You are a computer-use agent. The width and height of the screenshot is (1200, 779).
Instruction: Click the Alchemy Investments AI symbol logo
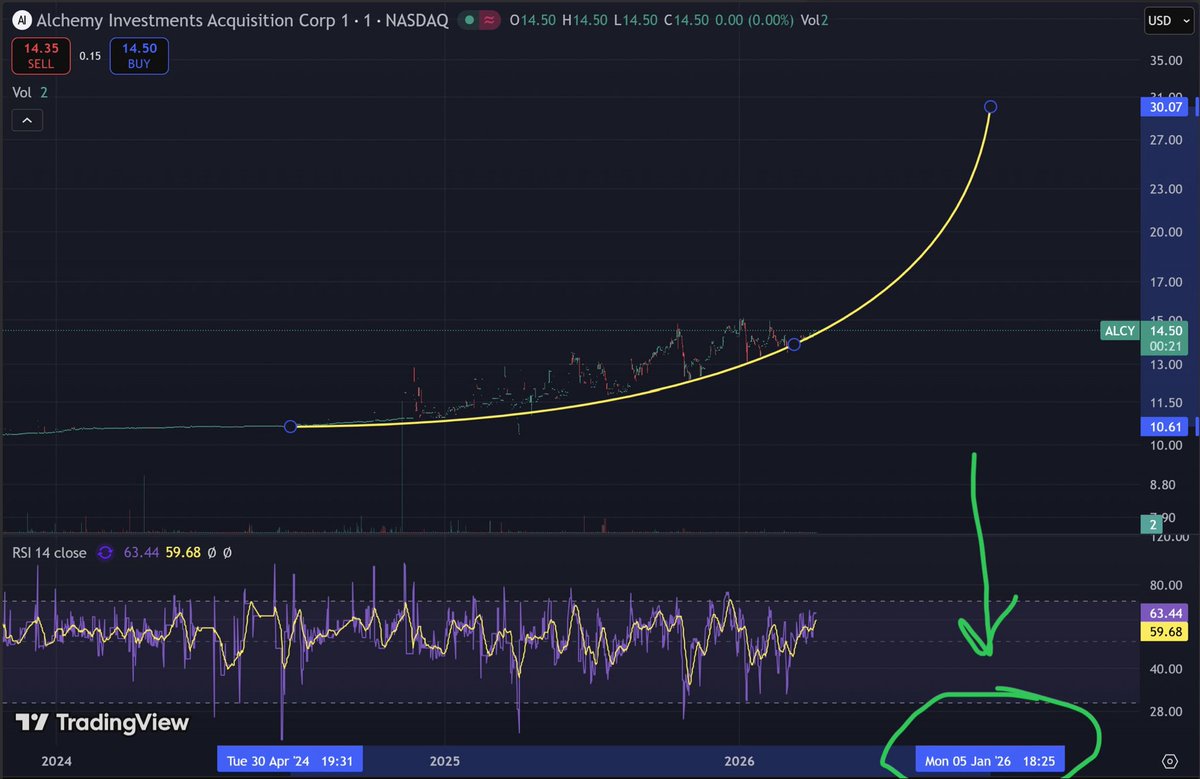(20, 20)
